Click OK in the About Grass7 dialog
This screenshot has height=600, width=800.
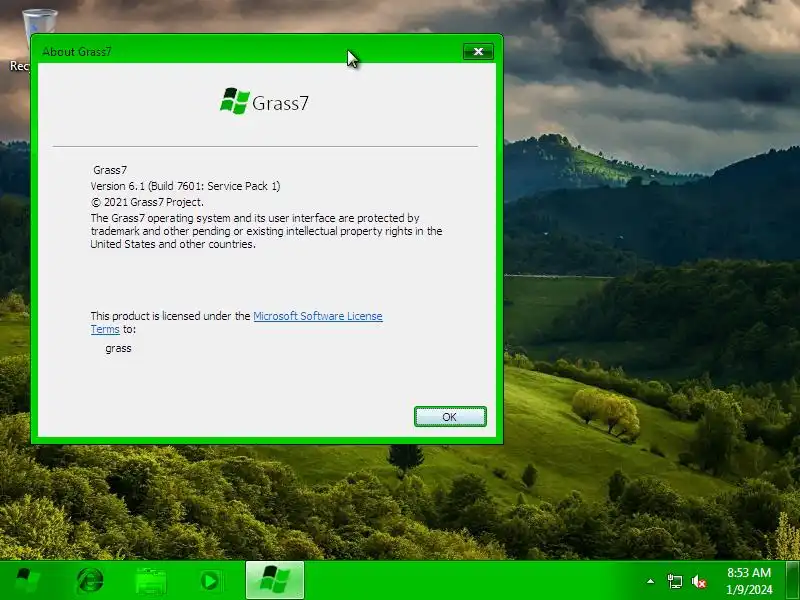tap(450, 417)
